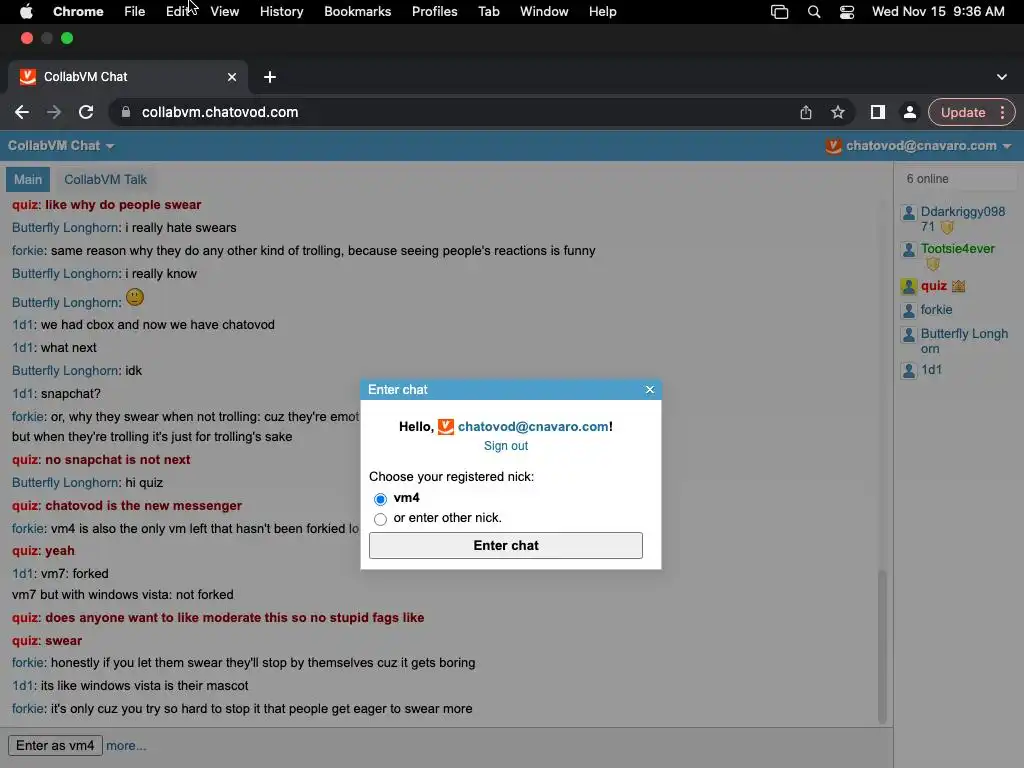This screenshot has width=1024, height=768.
Task: Open Control Center in menu bar
Action: click(847, 12)
